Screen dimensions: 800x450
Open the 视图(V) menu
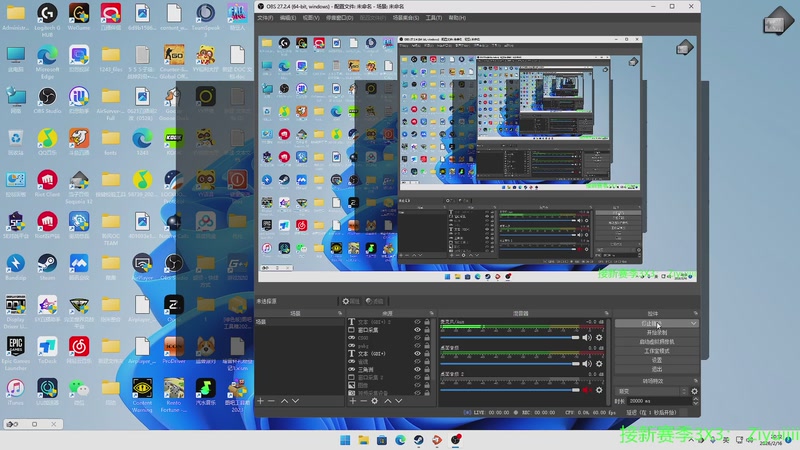(x=311, y=18)
